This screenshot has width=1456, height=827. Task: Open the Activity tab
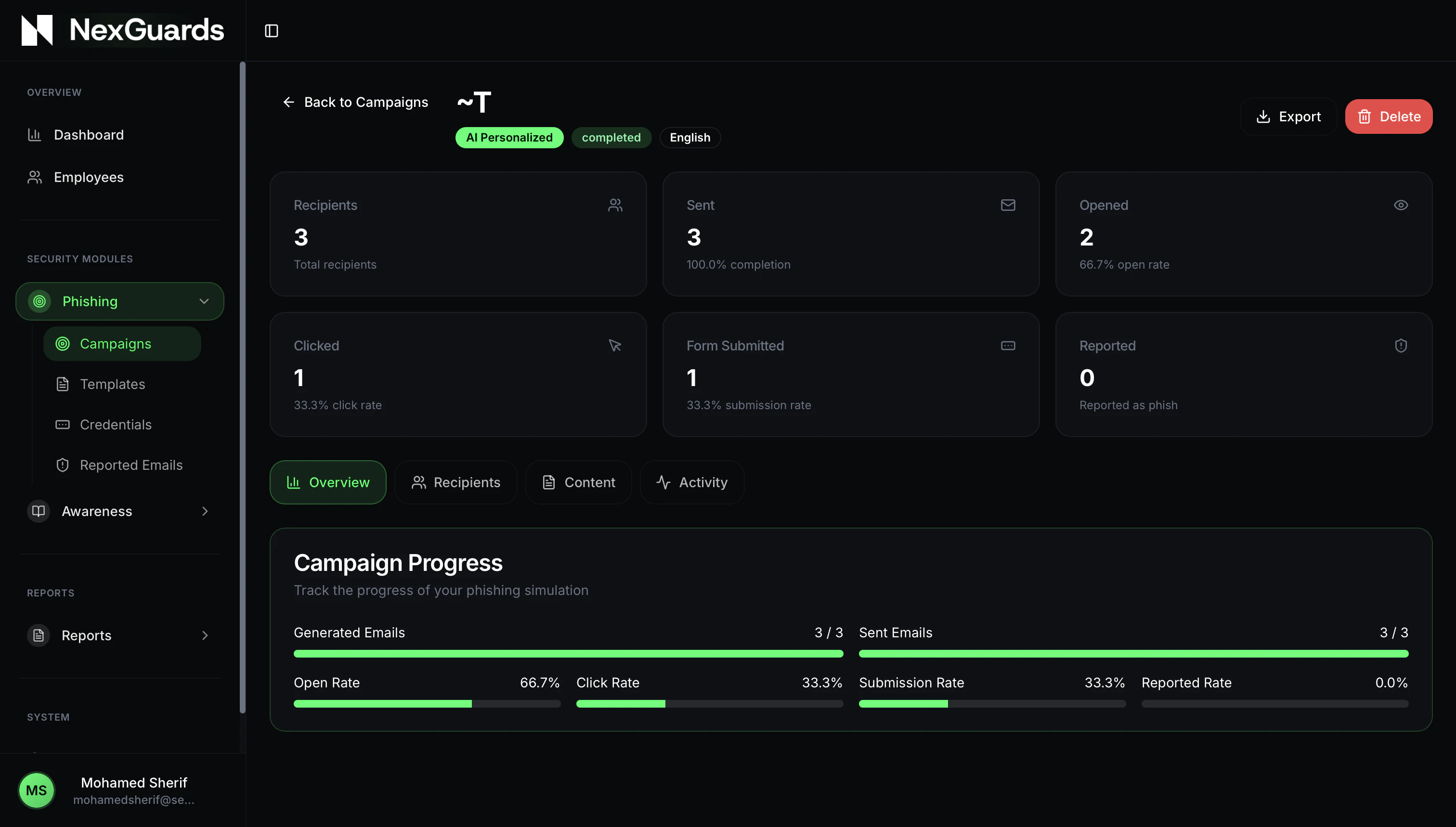tap(691, 482)
